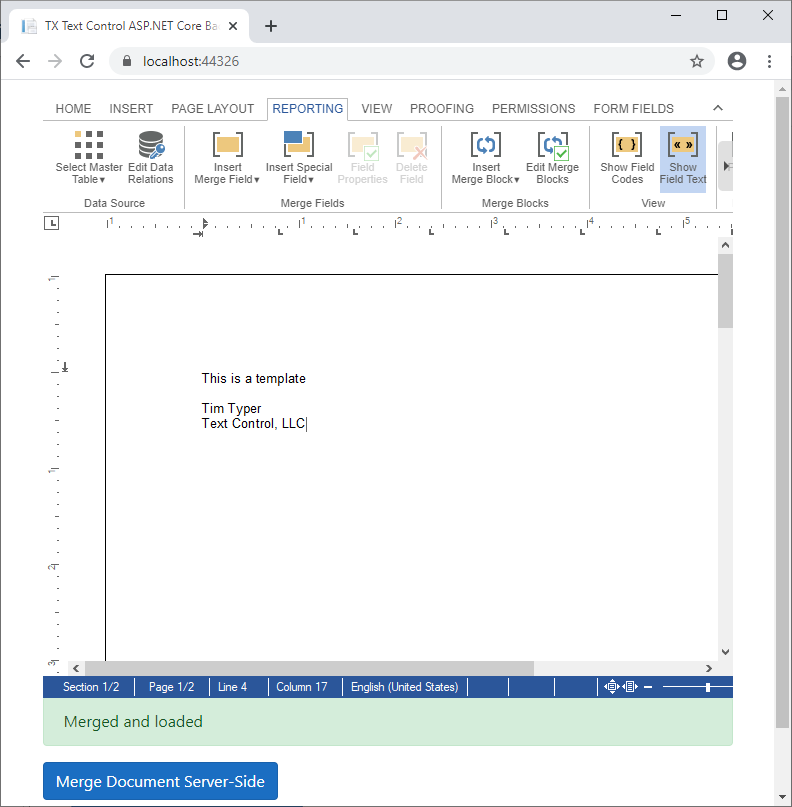This screenshot has width=792, height=807.
Task: Collapse the ribbon with chevron
Action: 718,108
